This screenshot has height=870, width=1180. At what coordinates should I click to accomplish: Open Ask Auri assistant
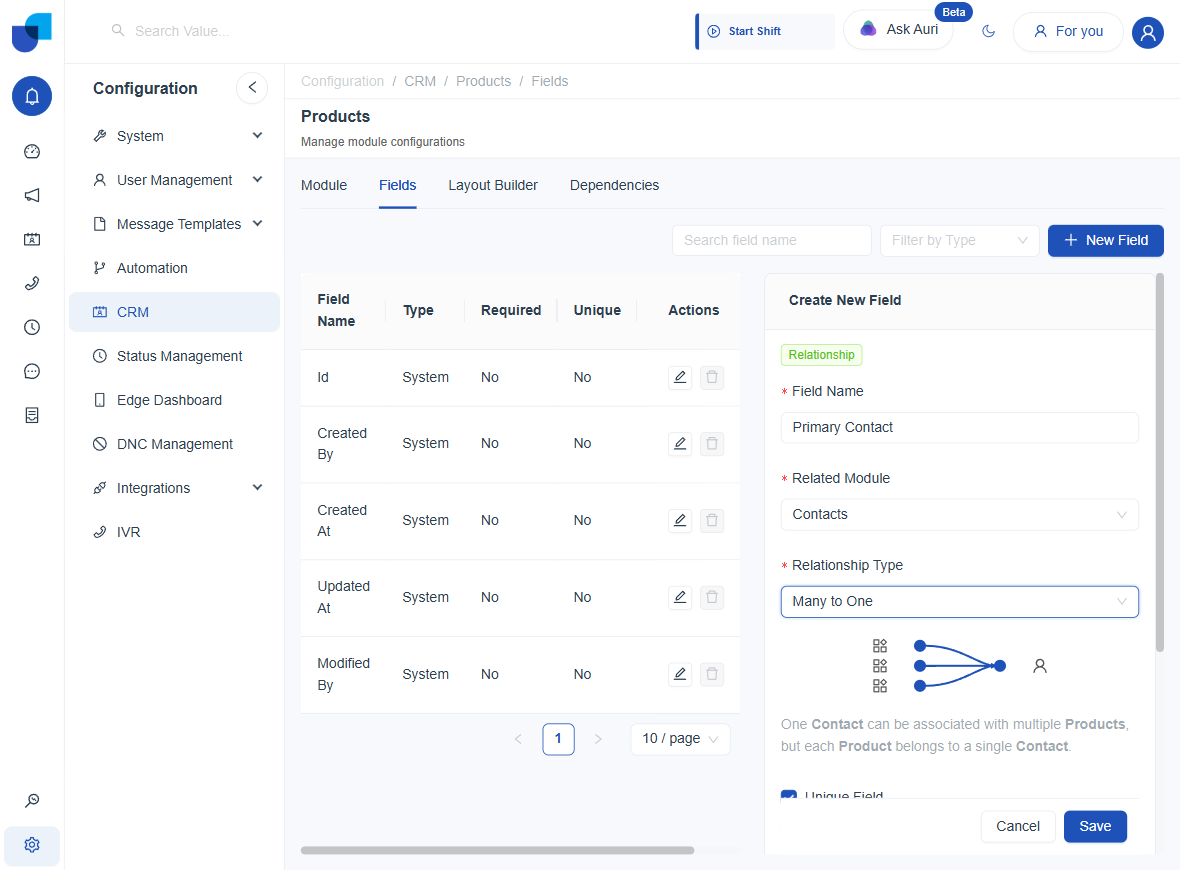[x=899, y=30]
